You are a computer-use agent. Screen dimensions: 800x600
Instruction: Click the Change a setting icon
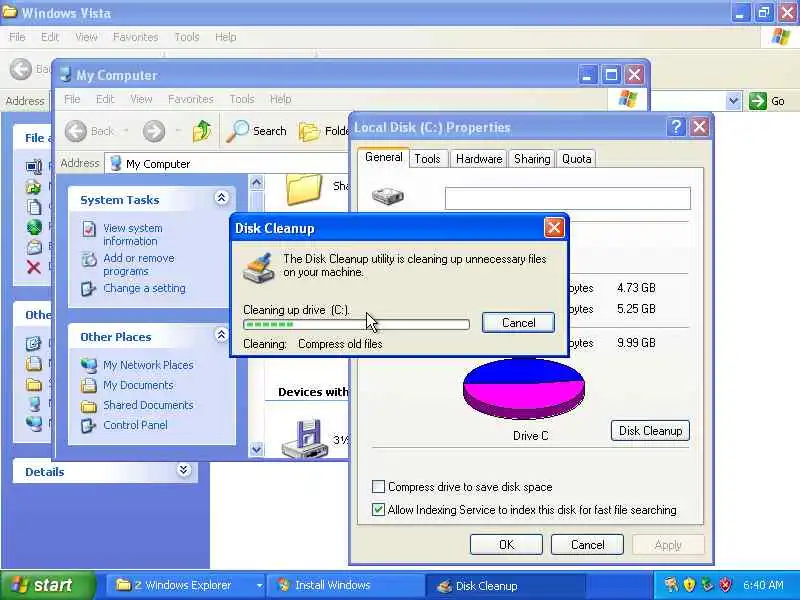[x=88, y=289]
